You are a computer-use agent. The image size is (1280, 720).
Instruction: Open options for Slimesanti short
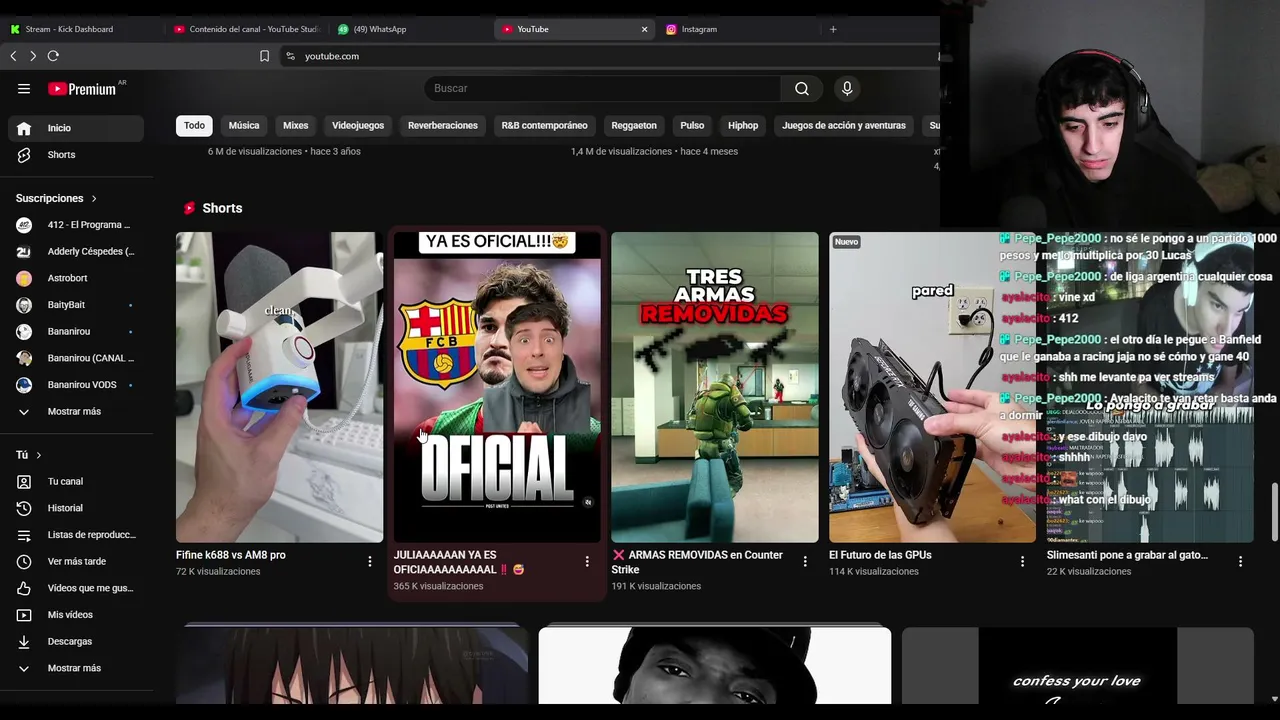pos(1240,562)
